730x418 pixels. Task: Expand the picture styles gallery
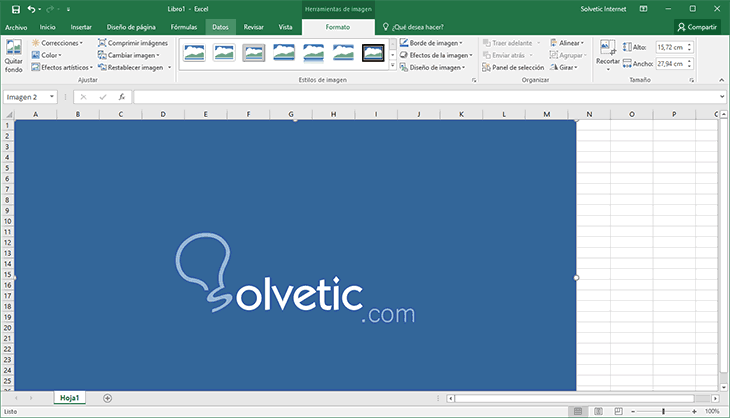(392, 66)
